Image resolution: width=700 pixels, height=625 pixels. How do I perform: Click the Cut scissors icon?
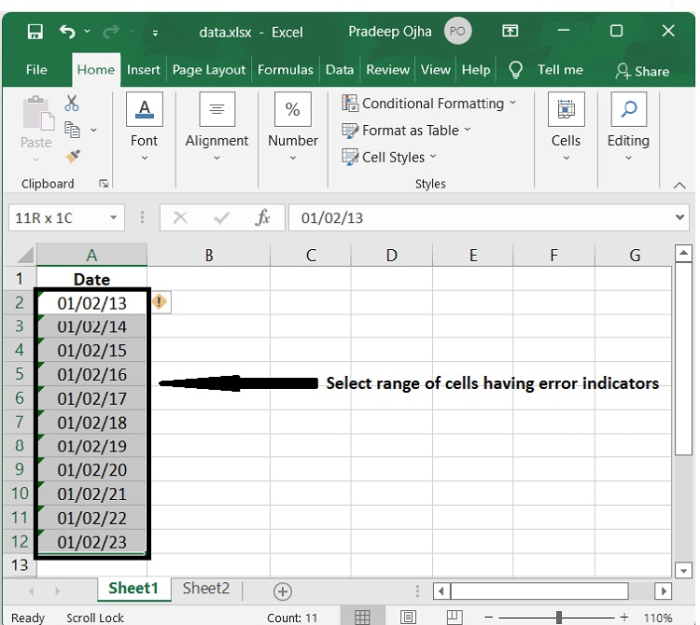point(72,103)
